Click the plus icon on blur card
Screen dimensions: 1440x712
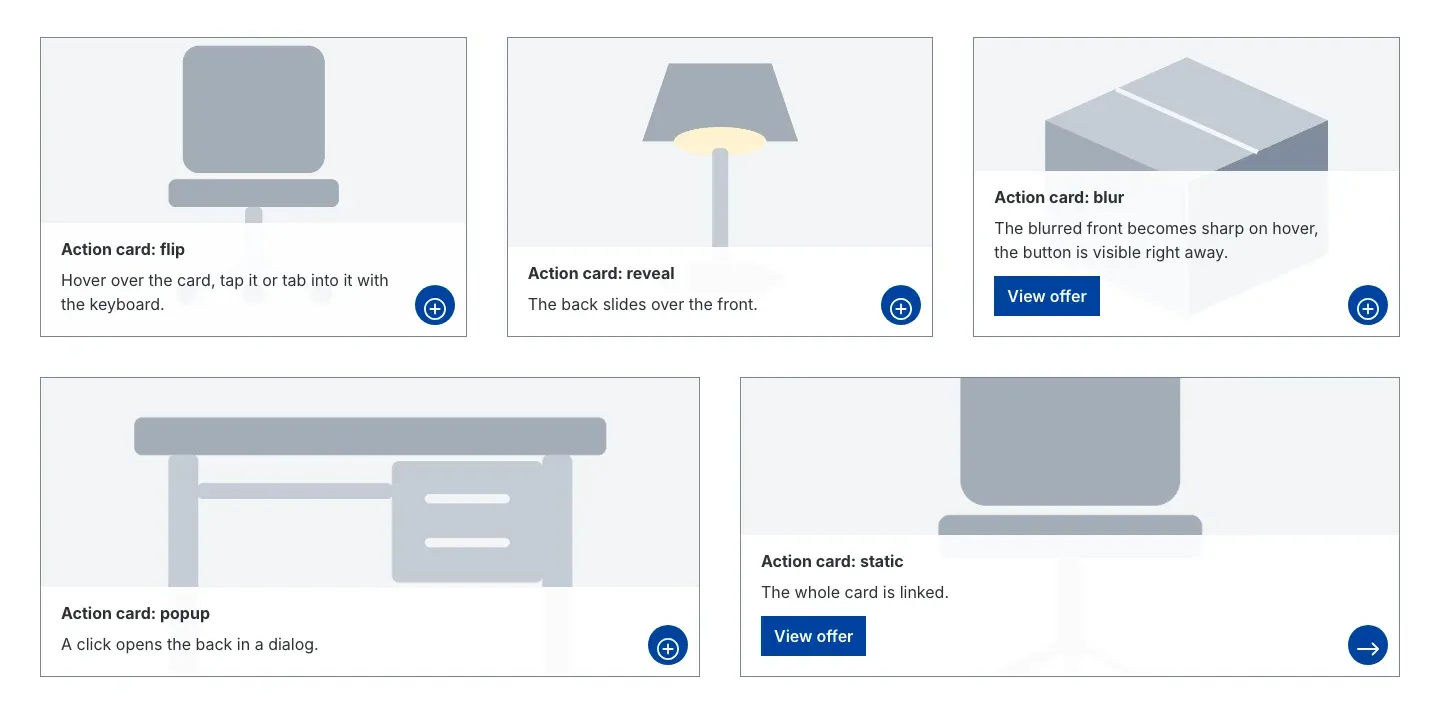[x=1368, y=306]
